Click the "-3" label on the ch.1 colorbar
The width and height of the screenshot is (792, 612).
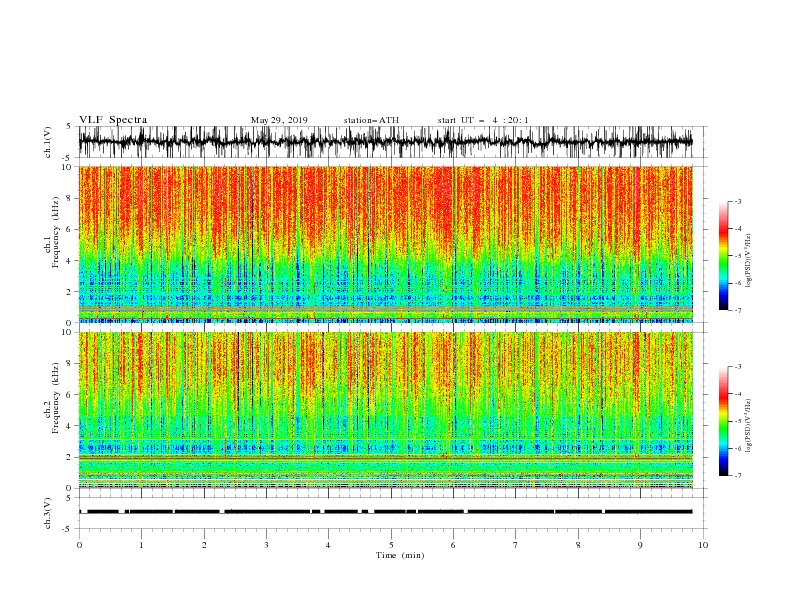click(x=737, y=201)
